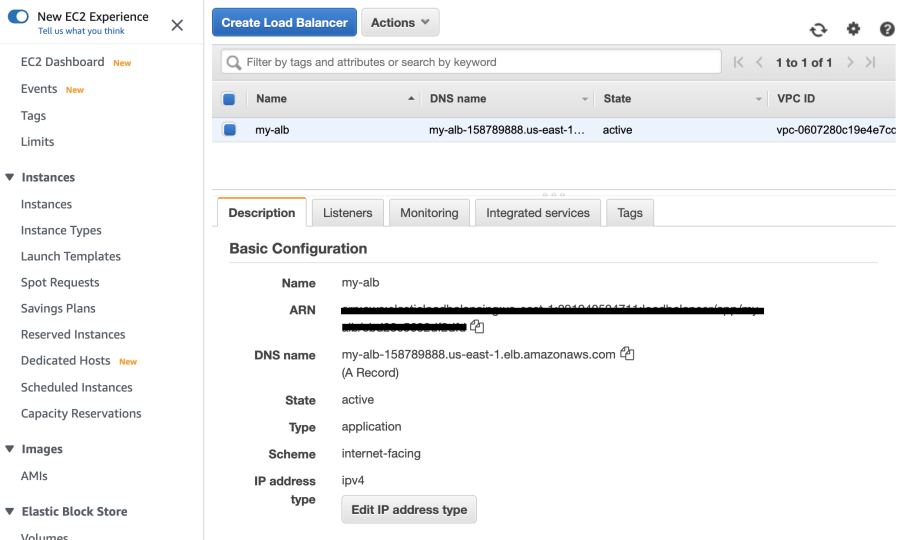The height and width of the screenshot is (540, 900).
Task: Copy the ARN to clipboard
Action: pos(477,327)
